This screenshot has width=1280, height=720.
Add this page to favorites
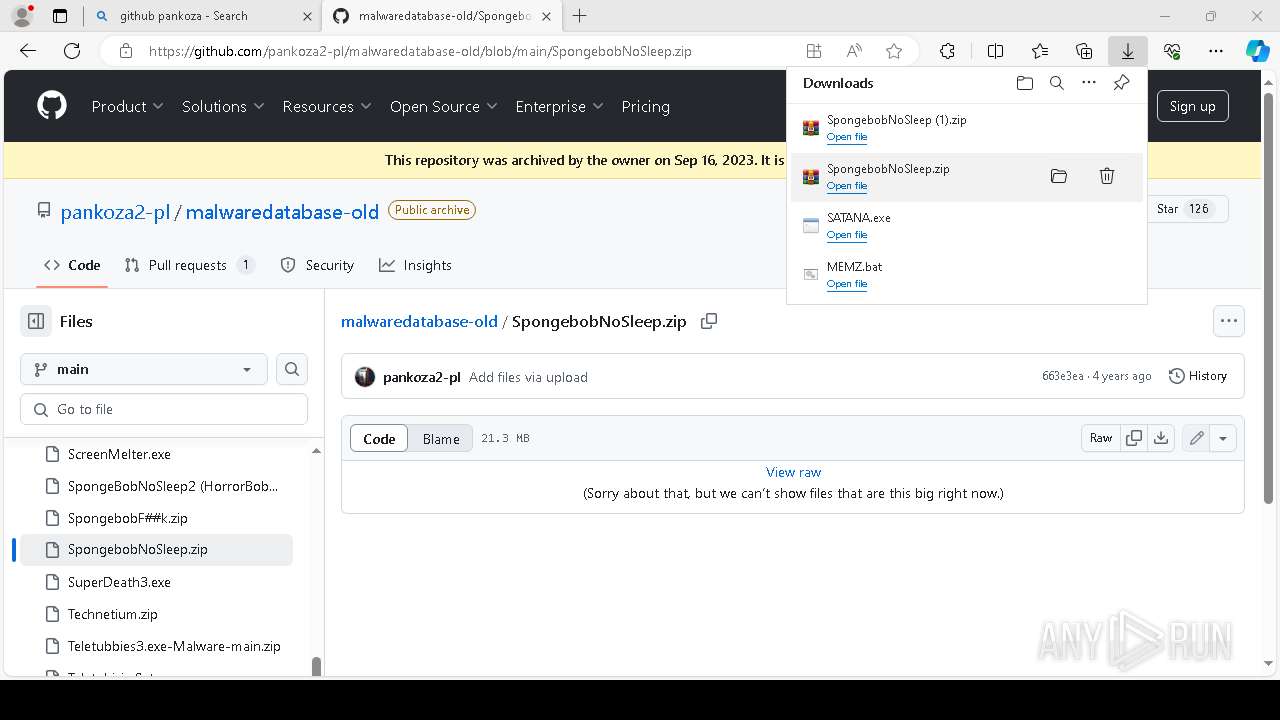894,51
